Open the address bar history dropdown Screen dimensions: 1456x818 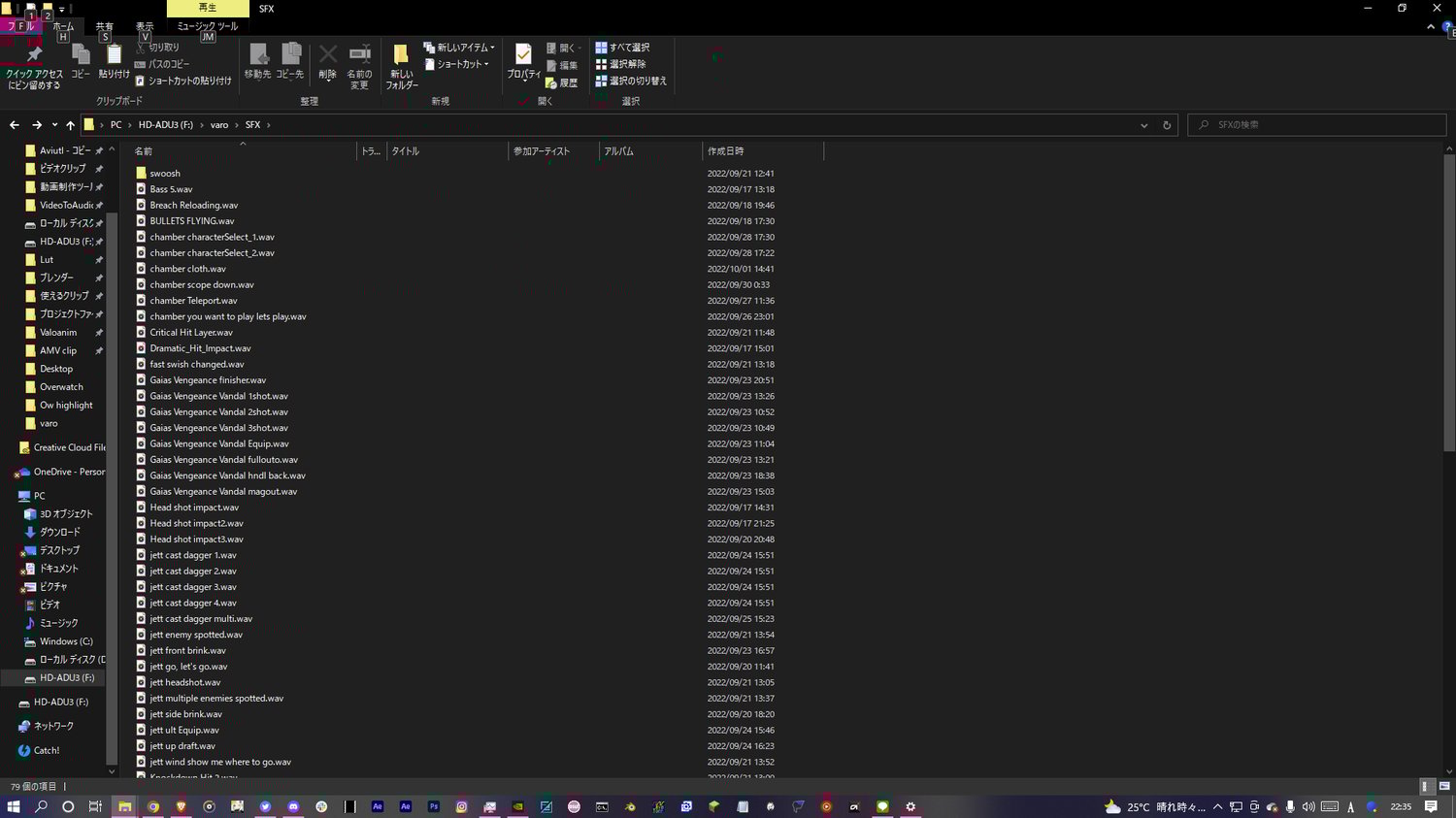(x=1143, y=125)
